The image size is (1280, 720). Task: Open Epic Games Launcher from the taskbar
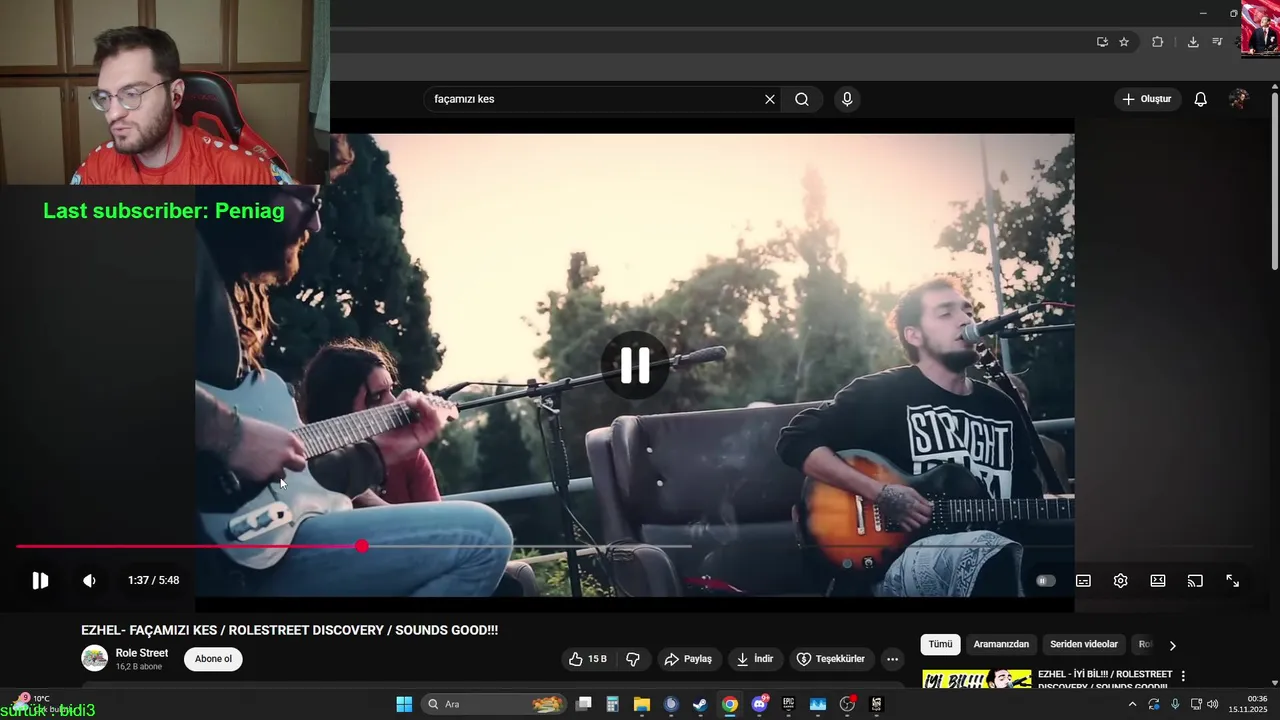788,704
